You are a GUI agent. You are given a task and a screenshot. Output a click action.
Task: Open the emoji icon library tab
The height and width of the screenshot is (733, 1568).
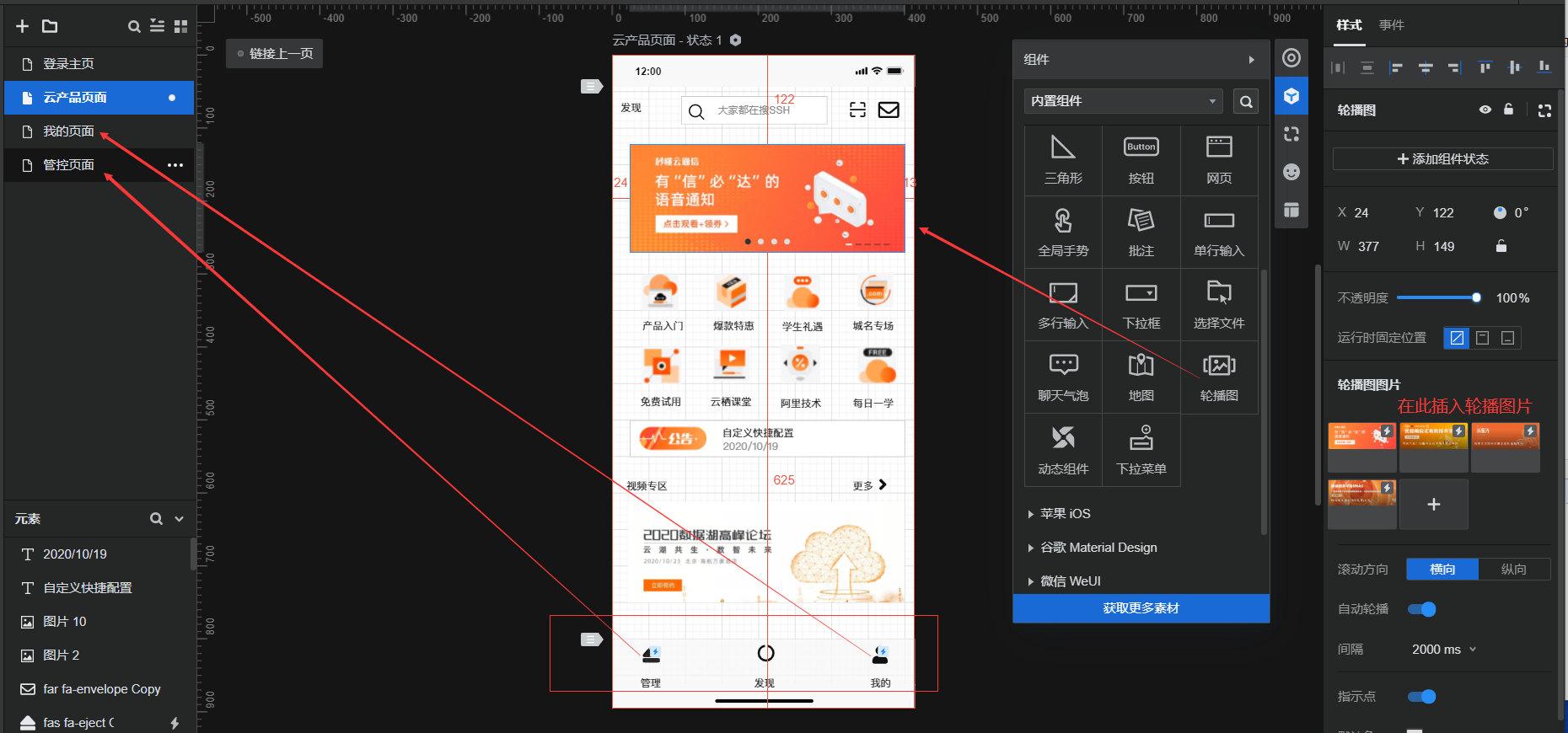coord(1291,172)
